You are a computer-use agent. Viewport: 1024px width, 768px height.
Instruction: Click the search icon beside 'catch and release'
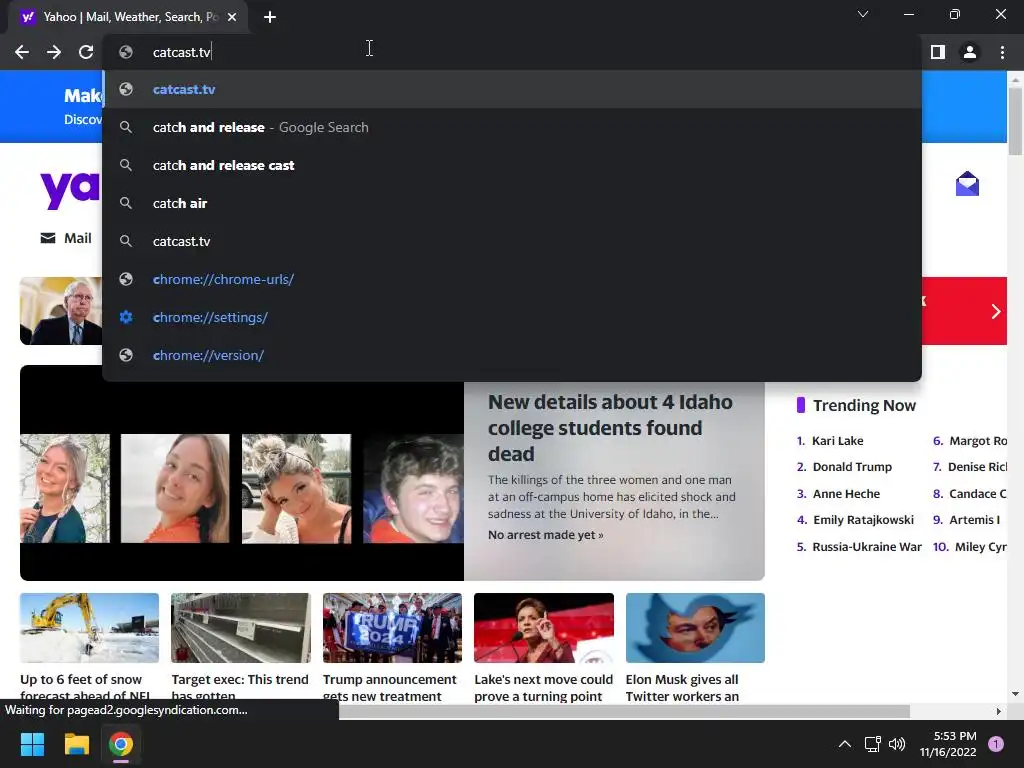click(126, 127)
